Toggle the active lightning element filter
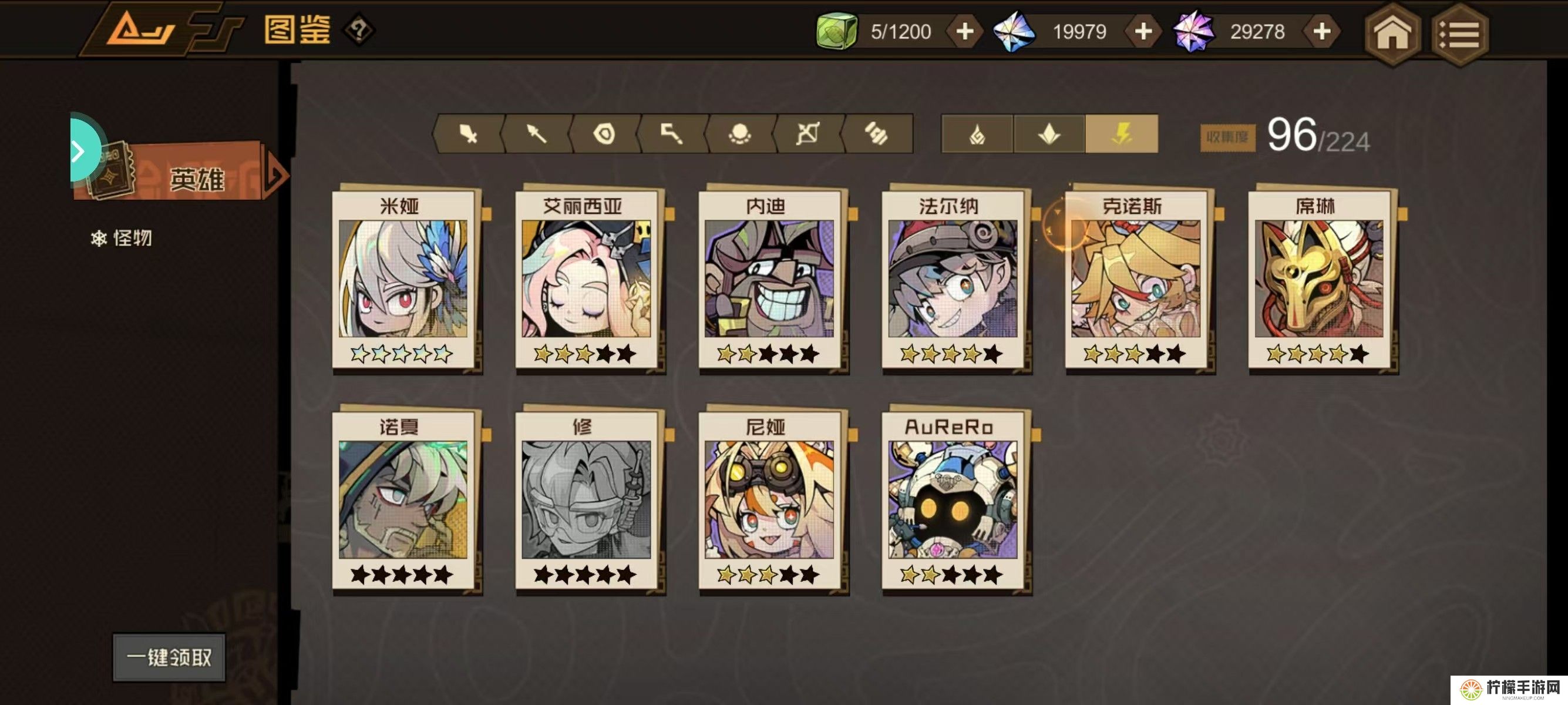The image size is (1568, 705). coord(1122,134)
